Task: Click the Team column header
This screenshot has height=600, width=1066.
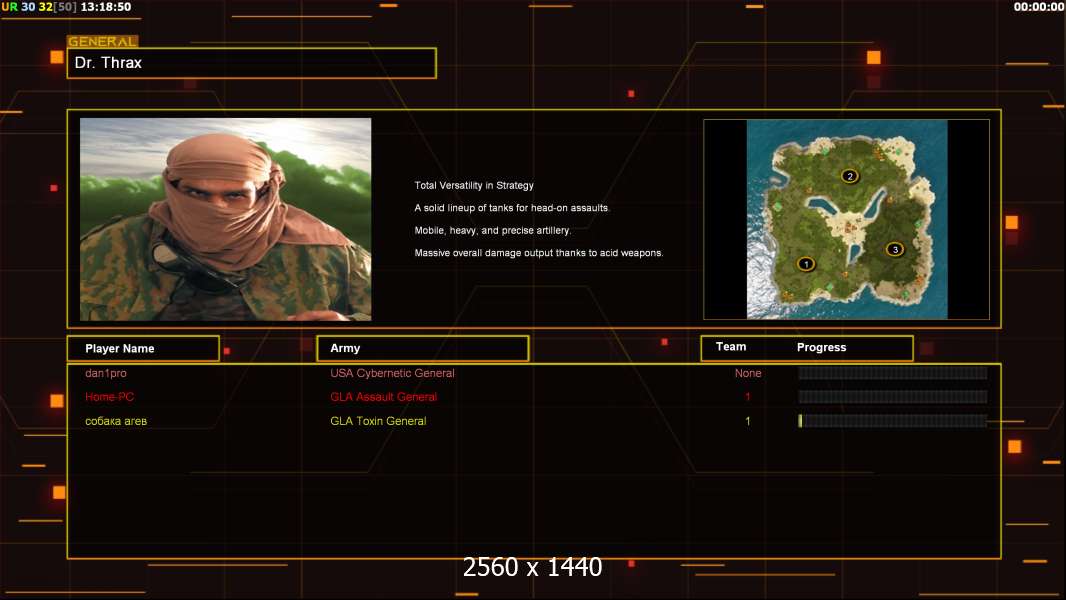Action: [x=731, y=347]
